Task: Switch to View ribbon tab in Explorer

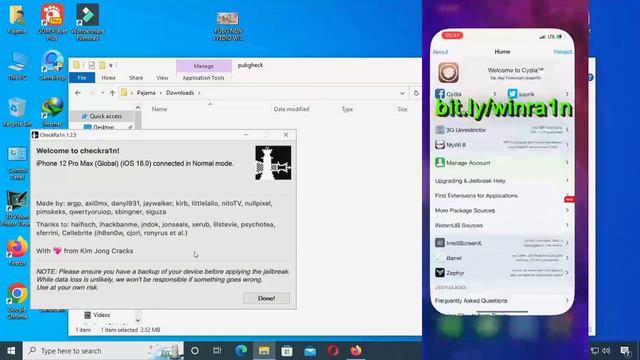Action: pos(162,78)
